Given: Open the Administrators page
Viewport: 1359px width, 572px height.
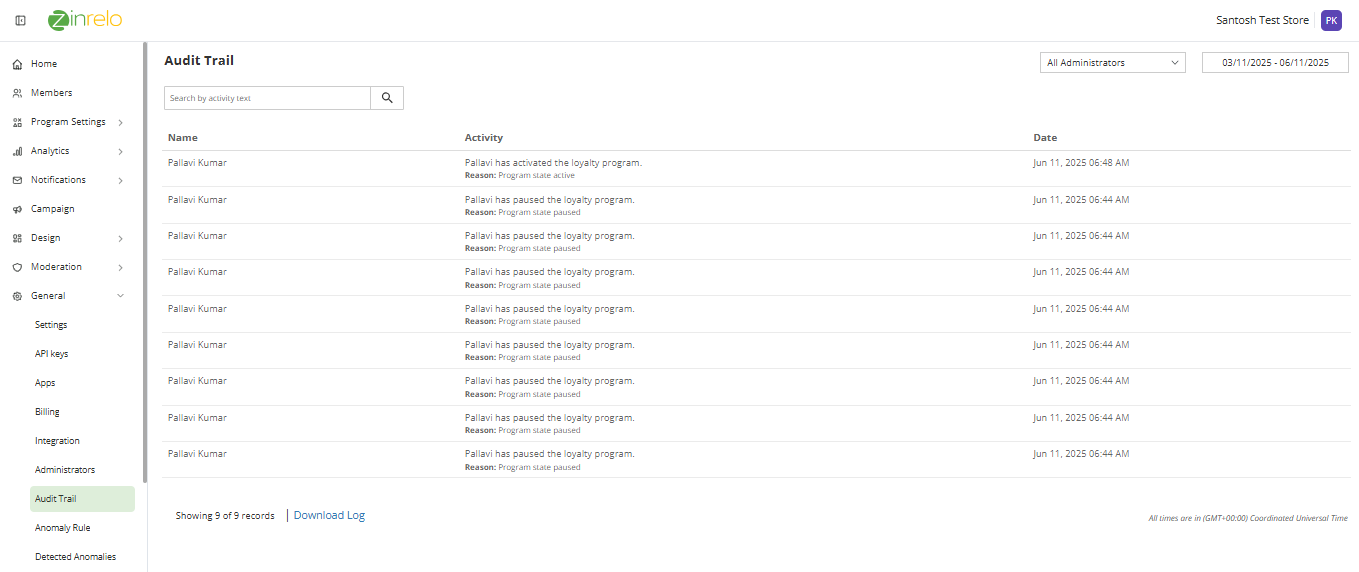Looking at the screenshot, I should click(65, 470).
